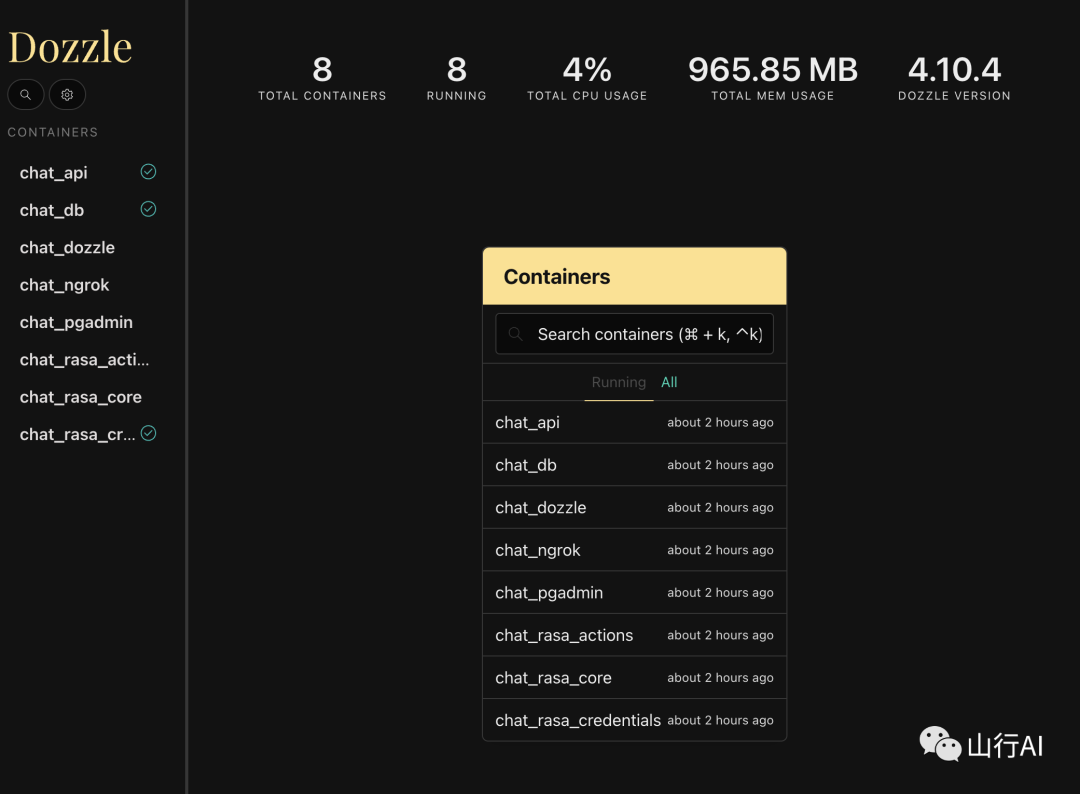Click 'about 2 hours ago' for chat_api

720,422
